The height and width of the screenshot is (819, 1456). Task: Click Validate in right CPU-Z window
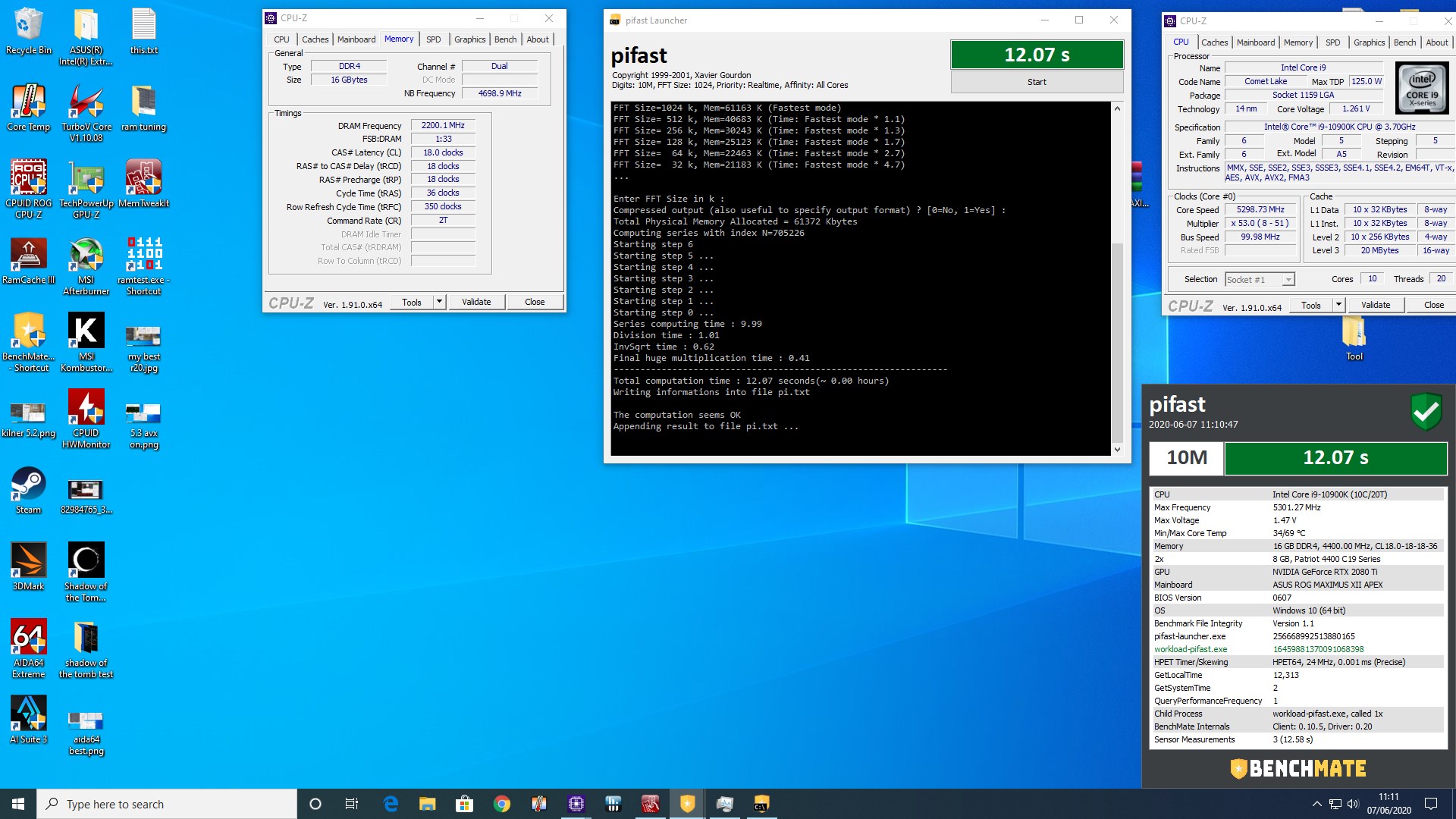1376,305
